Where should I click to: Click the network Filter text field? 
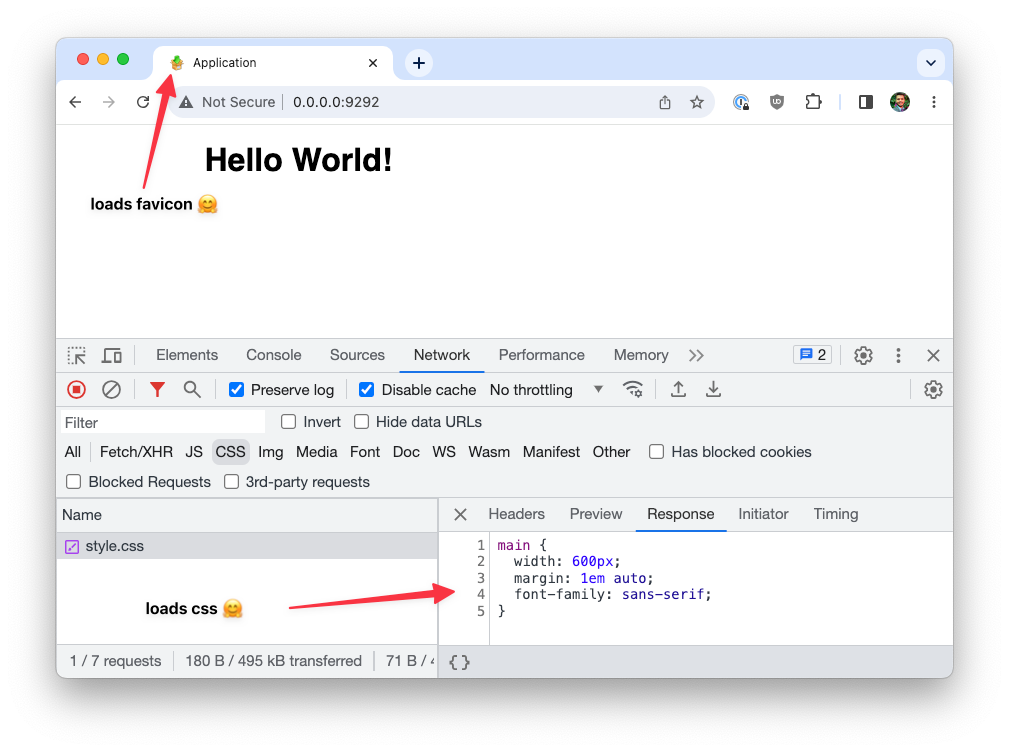pyautogui.click(x=163, y=423)
